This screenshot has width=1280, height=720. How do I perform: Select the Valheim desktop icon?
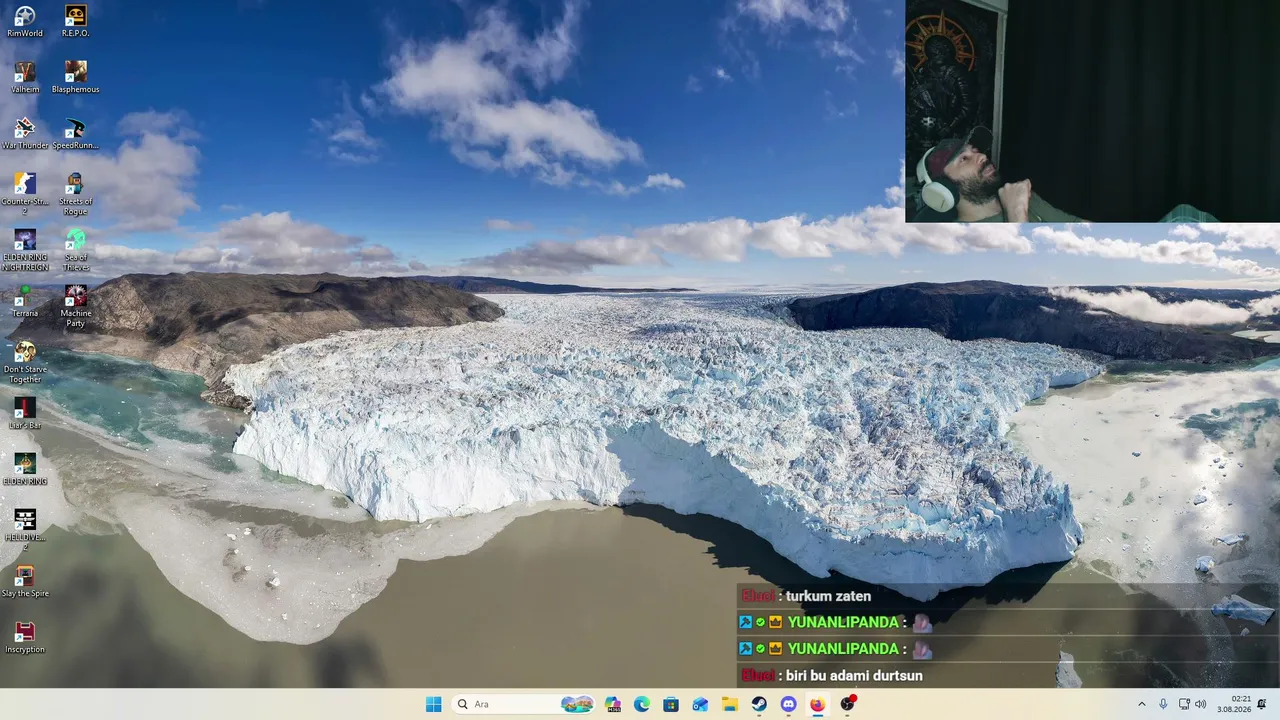25,77
